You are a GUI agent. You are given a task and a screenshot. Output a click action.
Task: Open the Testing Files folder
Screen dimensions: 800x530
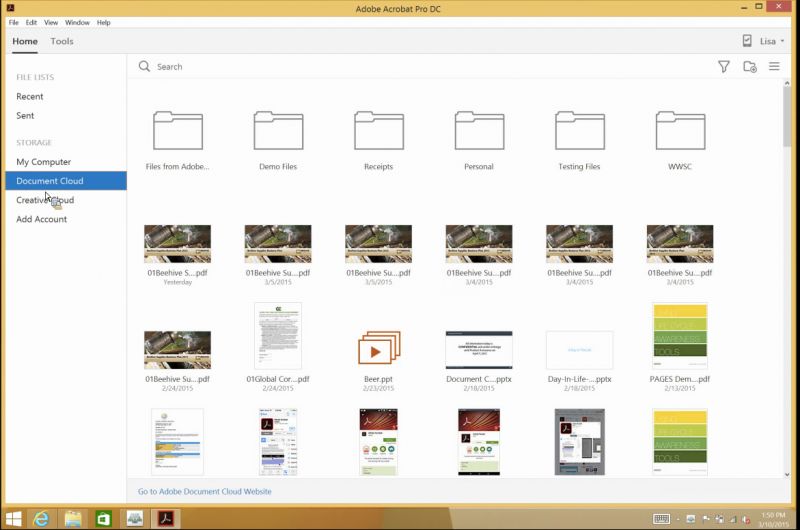coord(580,131)
